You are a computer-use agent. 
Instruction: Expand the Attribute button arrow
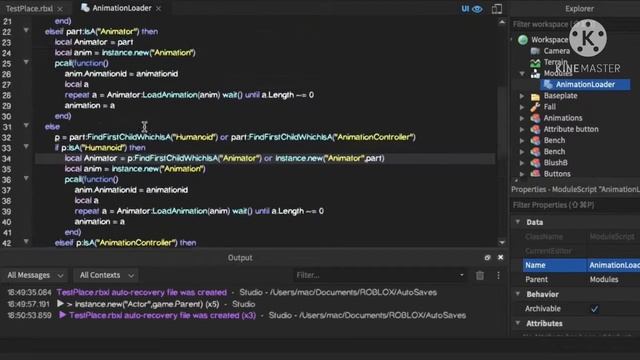click(522, 129)
